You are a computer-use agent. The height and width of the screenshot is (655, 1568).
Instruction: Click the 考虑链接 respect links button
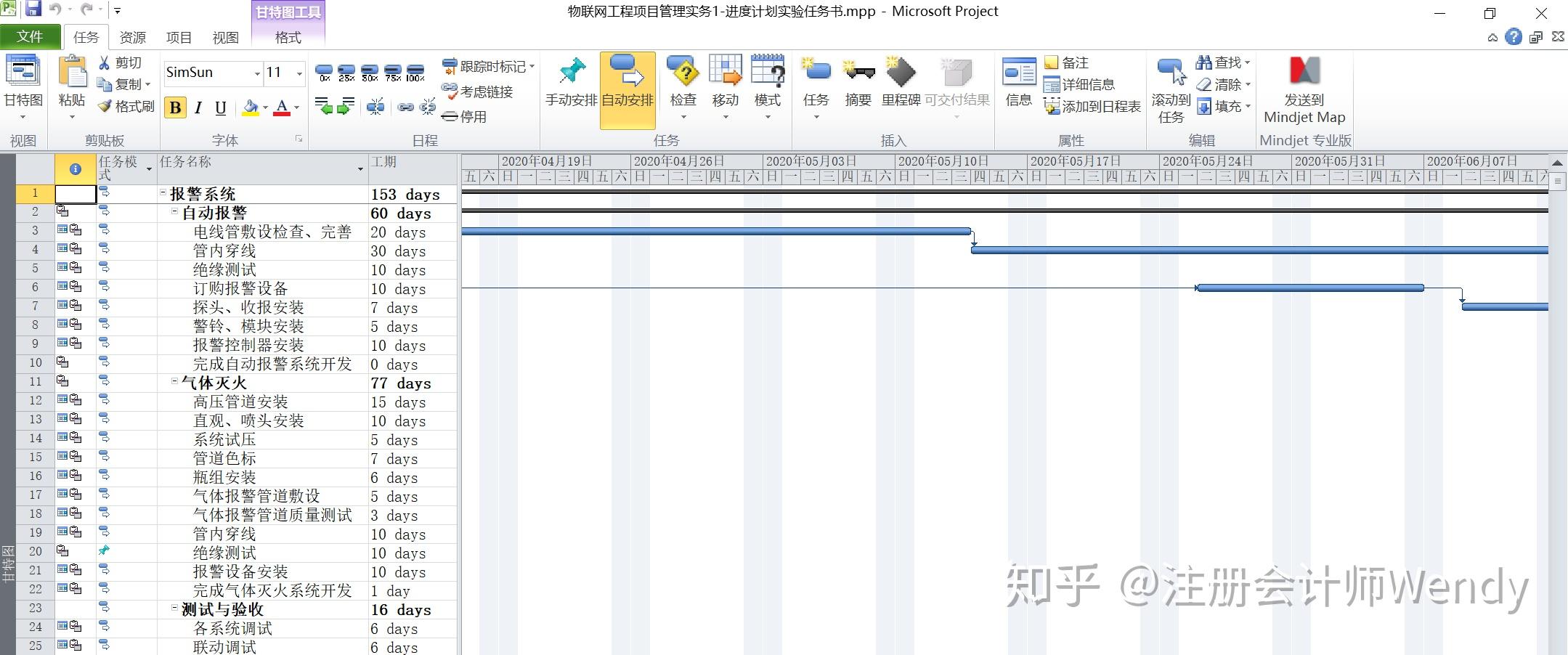pyautogui.click(x=479, y=91)
